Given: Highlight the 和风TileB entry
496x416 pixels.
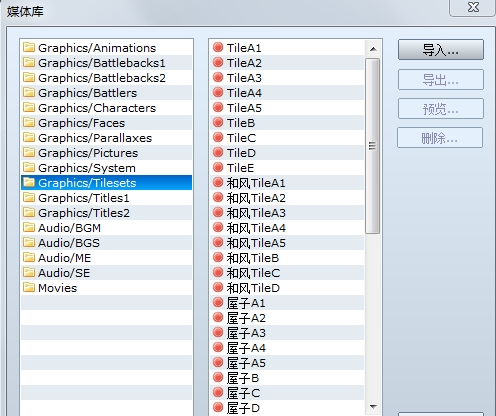Looking at the screenshot, I should point(287,258).
